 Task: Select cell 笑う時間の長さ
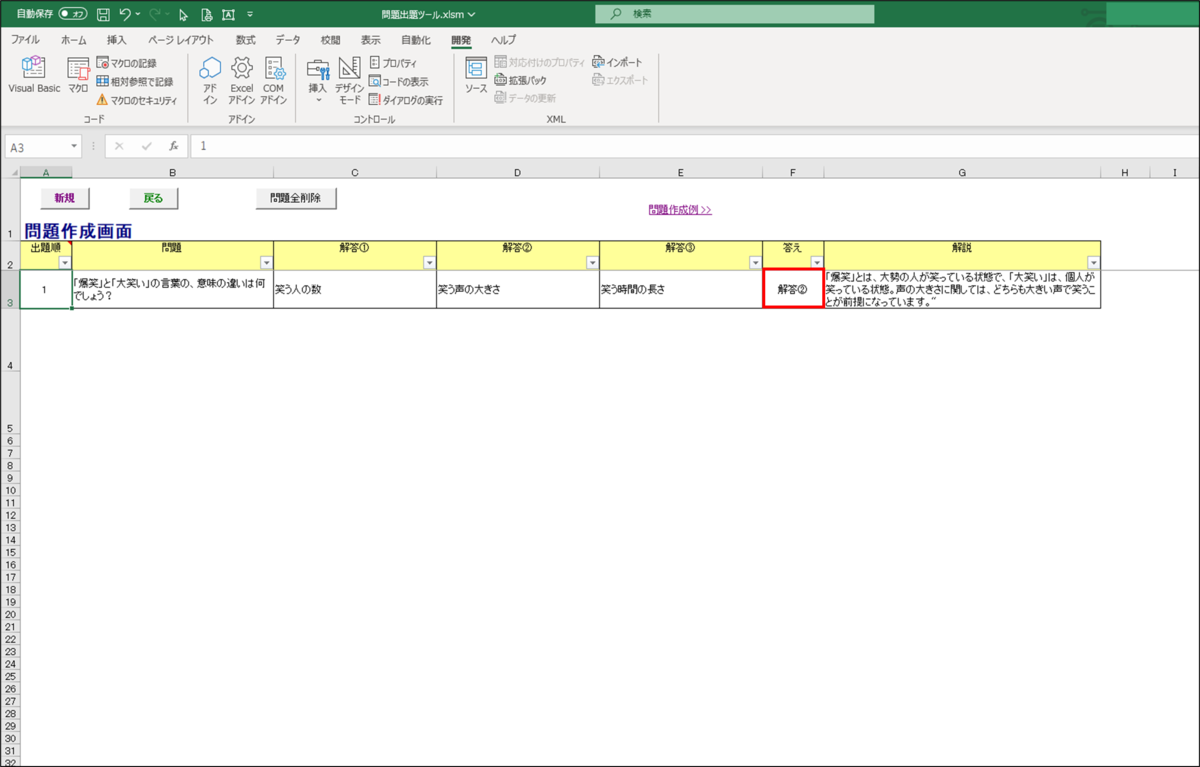click(681, 289)
